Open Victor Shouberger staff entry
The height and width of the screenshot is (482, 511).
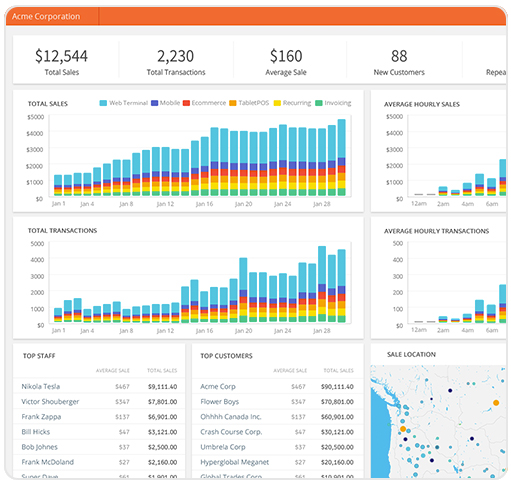pyautogui.click(x=50, y=402)
